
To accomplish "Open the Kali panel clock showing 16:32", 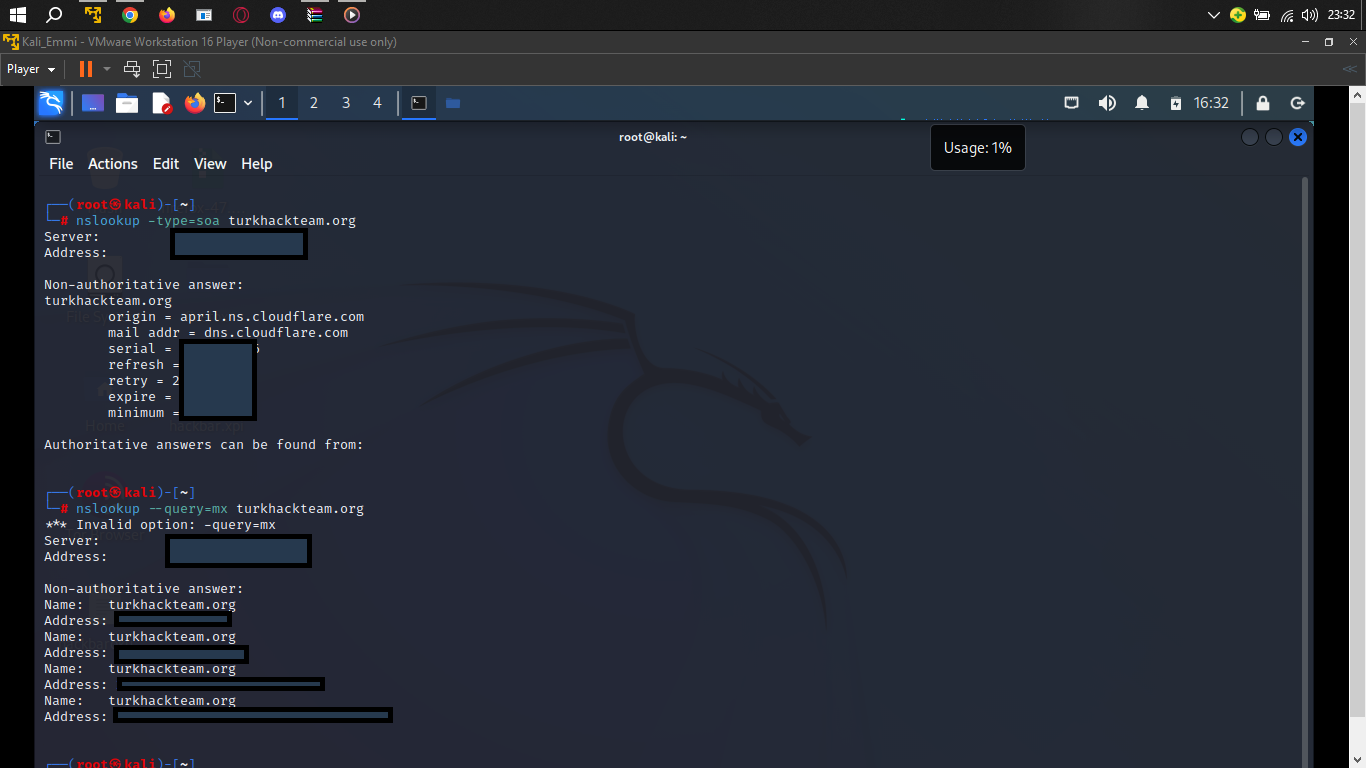I will click(1211, 103).
